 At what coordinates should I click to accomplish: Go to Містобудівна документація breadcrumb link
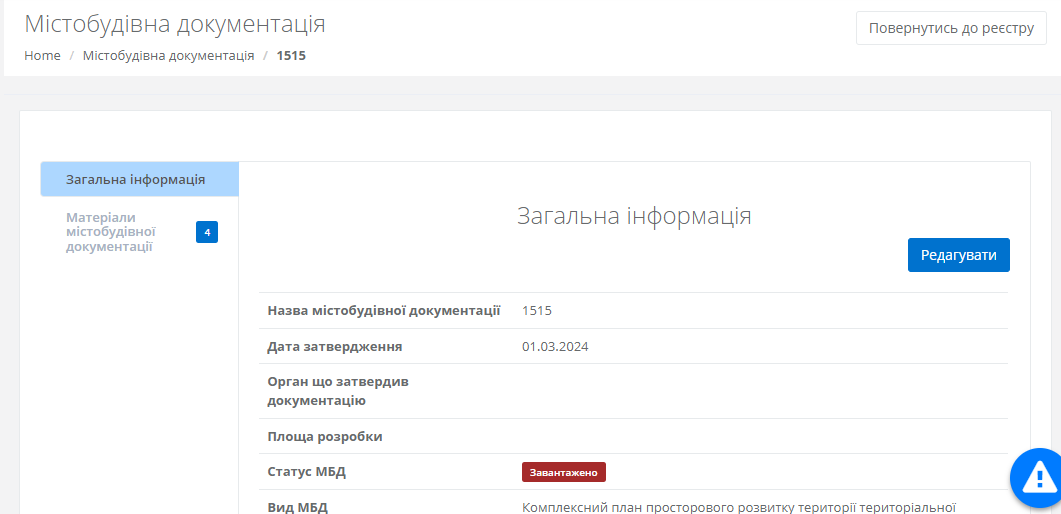[168, 56]
